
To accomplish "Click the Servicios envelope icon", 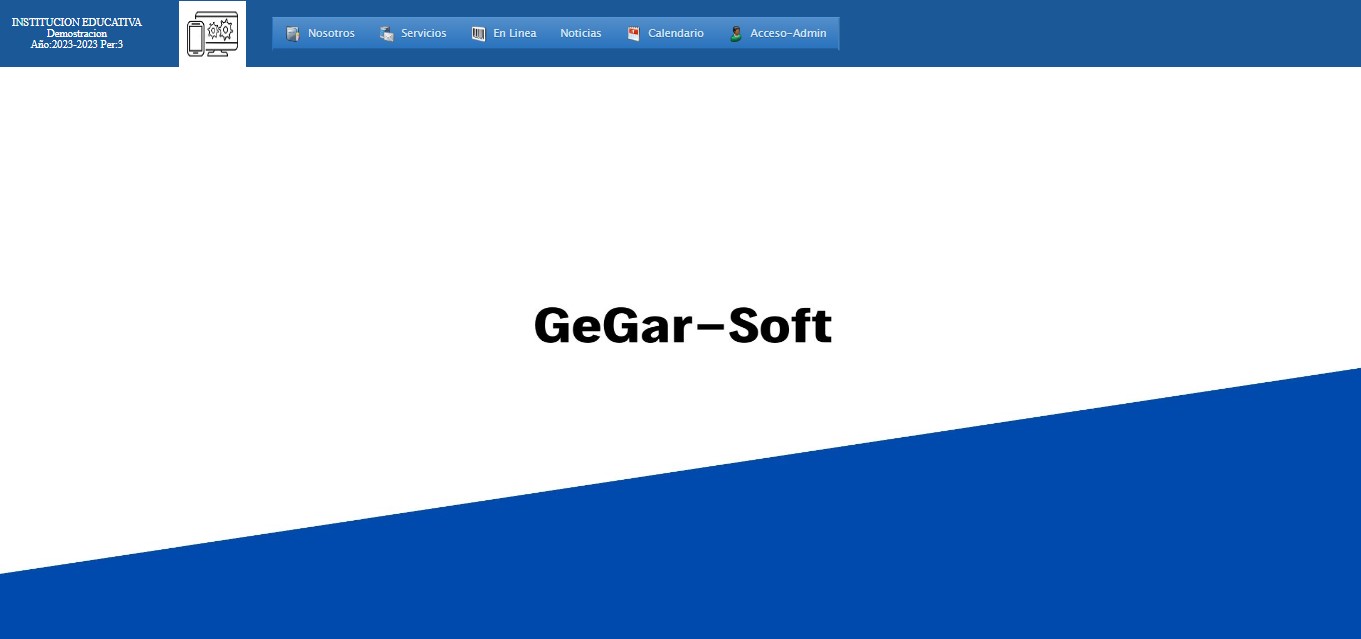I will pos(387,34).
